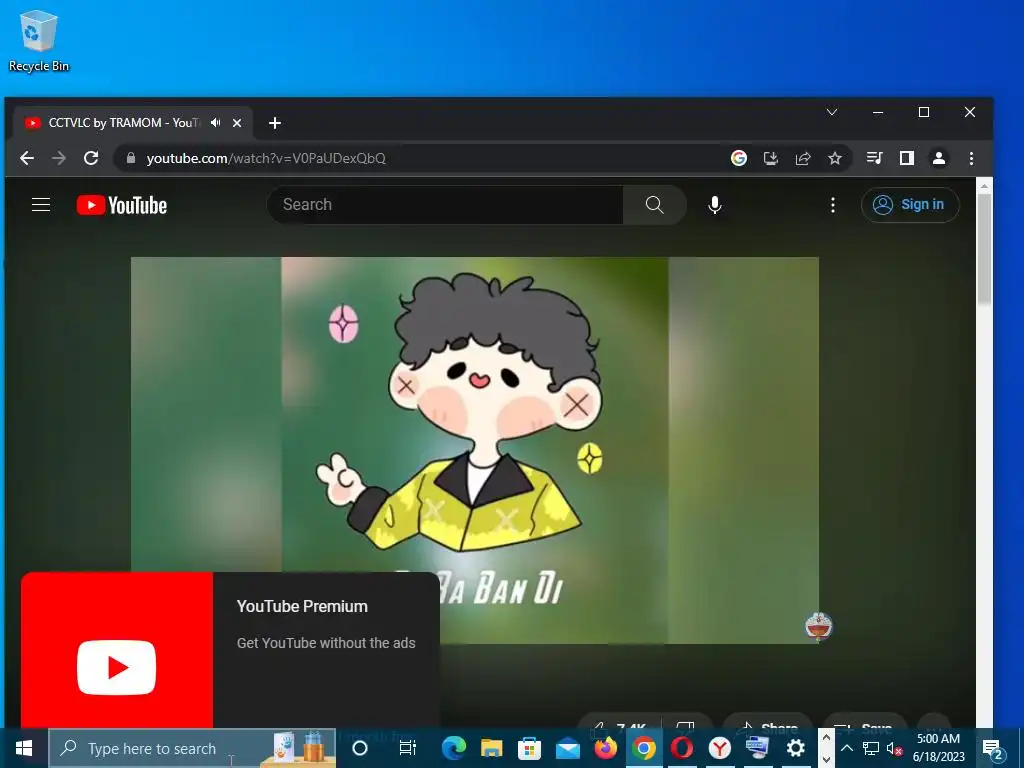Launch Microsoft Edge from the taskbar
This screenshot has height=768, width=1024.
[453, 748]
